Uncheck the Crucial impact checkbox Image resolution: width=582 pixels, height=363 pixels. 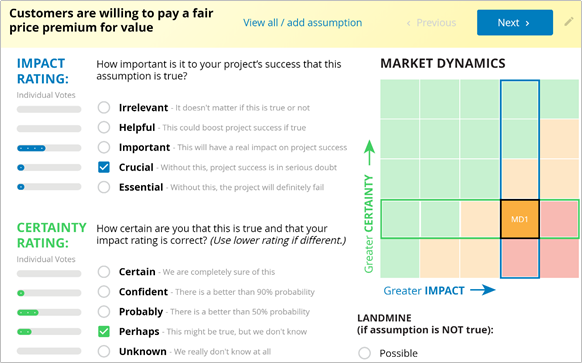pos(104,167)
